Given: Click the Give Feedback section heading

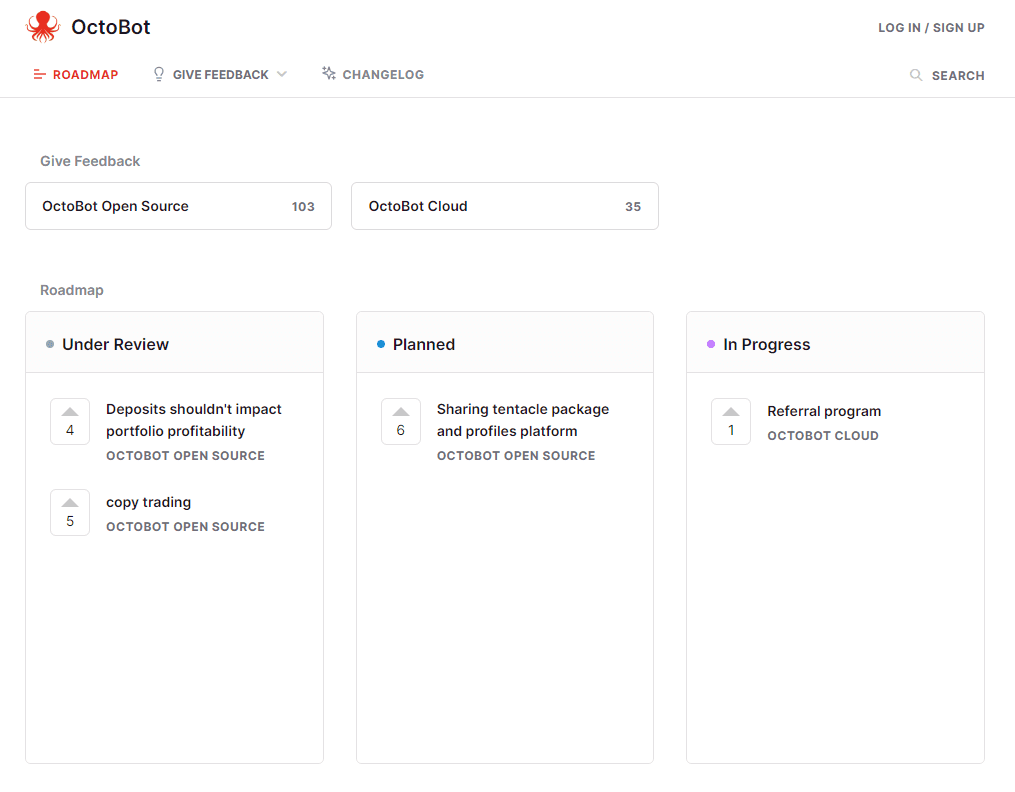Looking at the screenshot, I should pyautogui.click(x=90, y=161).
